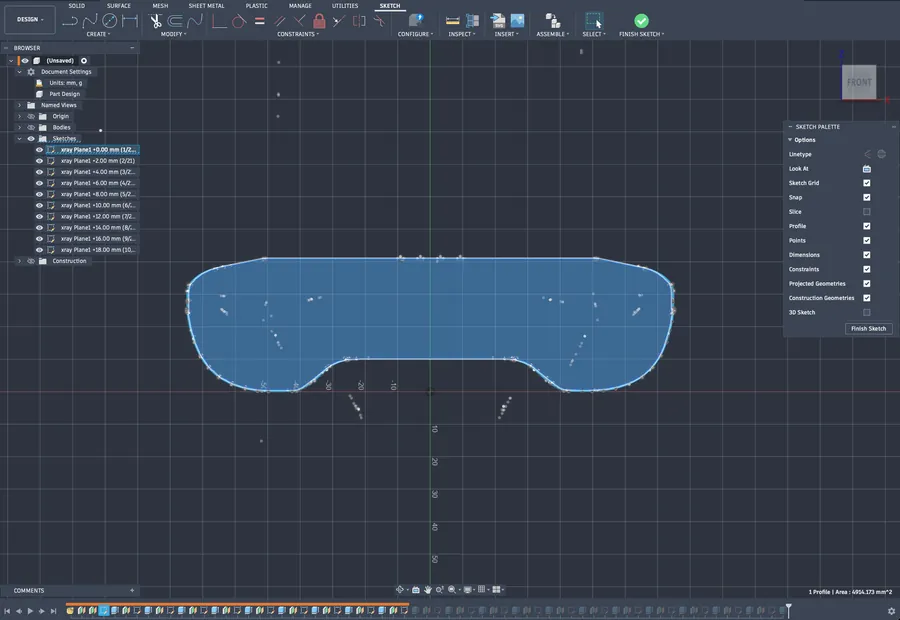Open the Constraints dropdown menu

(x=298, y=34)
